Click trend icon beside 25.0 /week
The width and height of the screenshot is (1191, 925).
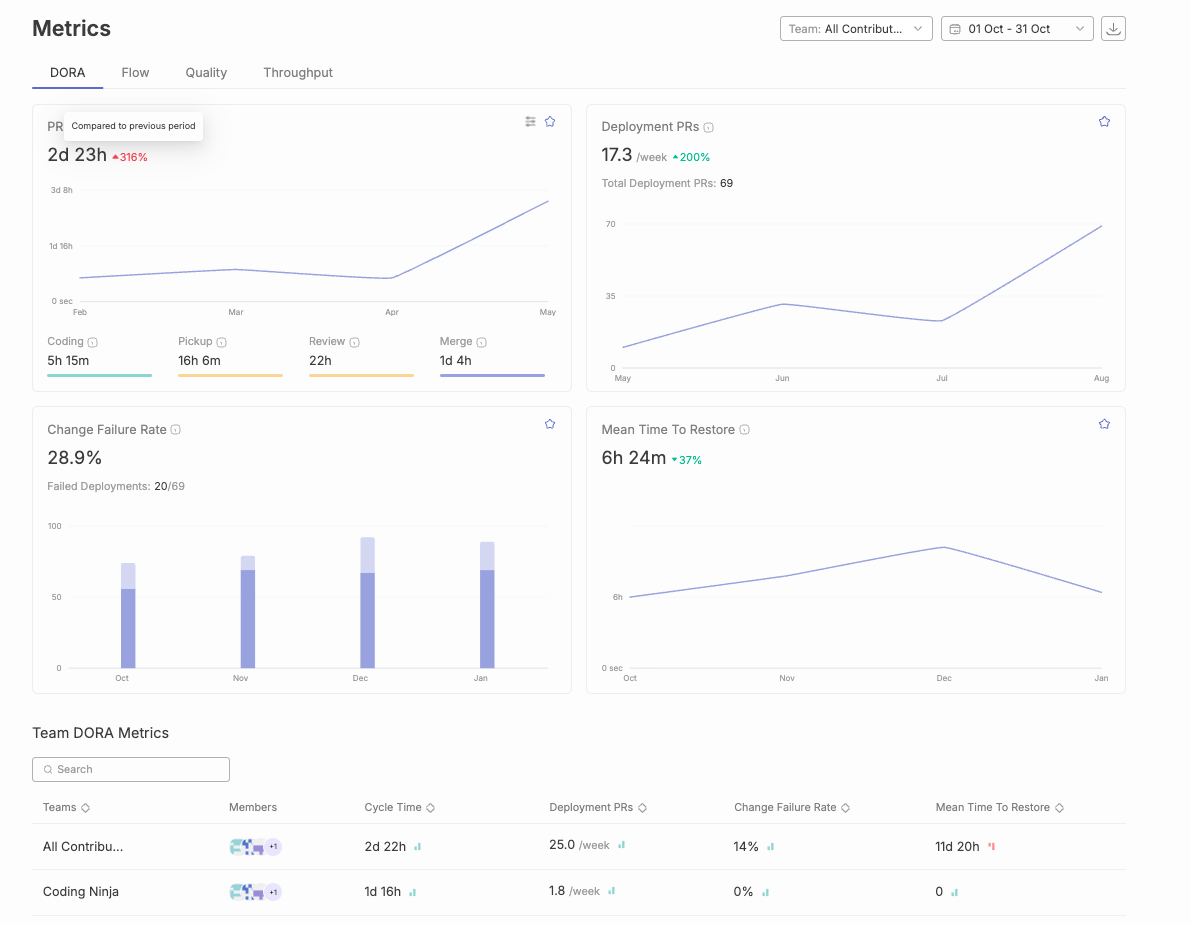[621, 845]
